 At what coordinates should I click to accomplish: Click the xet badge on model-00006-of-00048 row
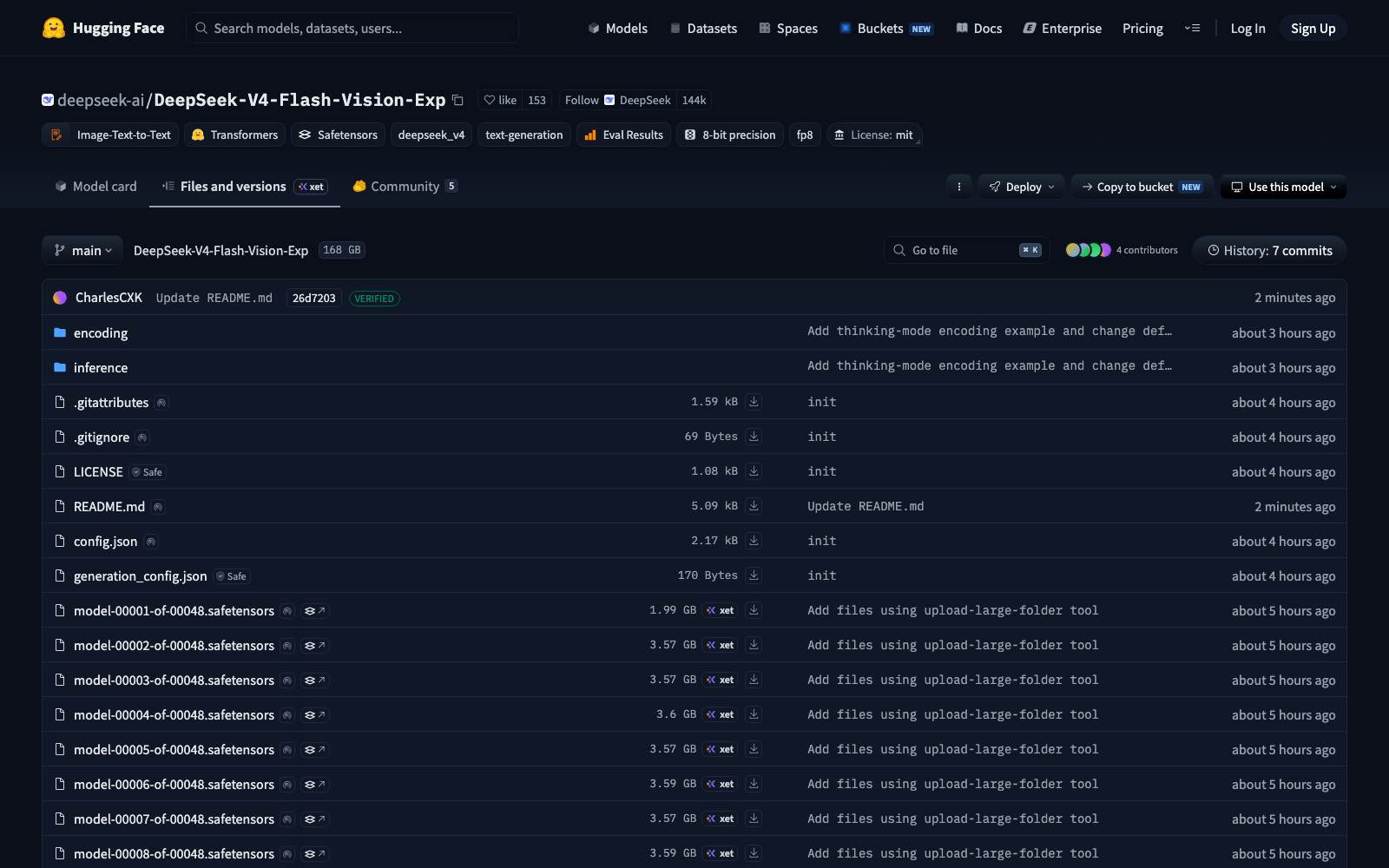coord(721,784)
